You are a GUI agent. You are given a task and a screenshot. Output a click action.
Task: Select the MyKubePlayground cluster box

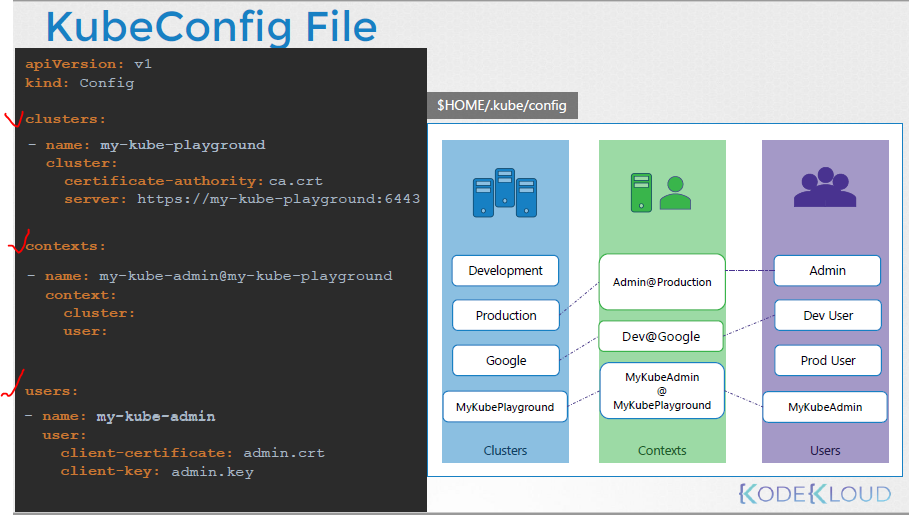505,407
